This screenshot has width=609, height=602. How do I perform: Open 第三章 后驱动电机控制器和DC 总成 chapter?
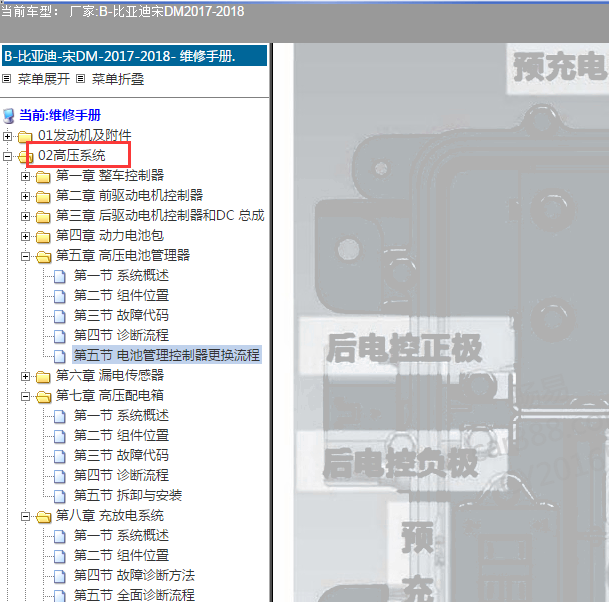[160, 215]
